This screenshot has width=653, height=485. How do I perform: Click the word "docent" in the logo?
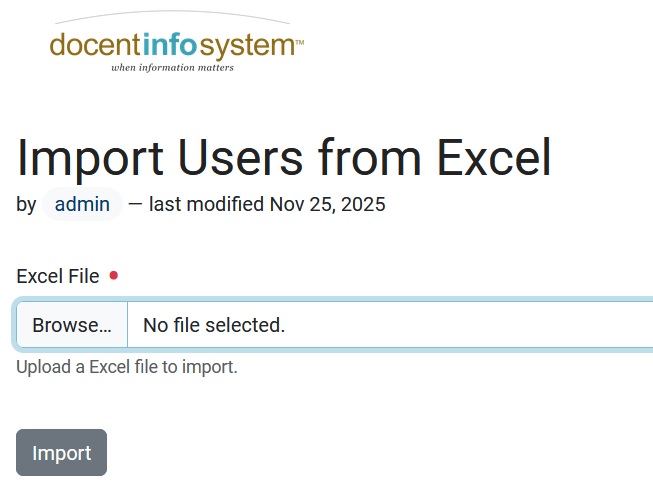coord(95,45)
